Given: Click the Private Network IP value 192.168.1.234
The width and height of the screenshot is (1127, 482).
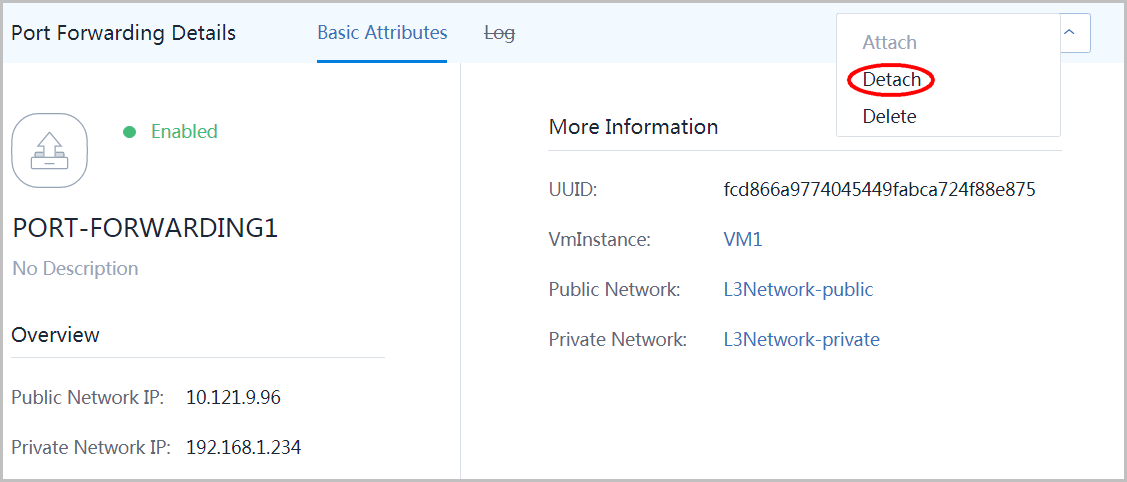Looking at the screenshot, I should (244, 448).
